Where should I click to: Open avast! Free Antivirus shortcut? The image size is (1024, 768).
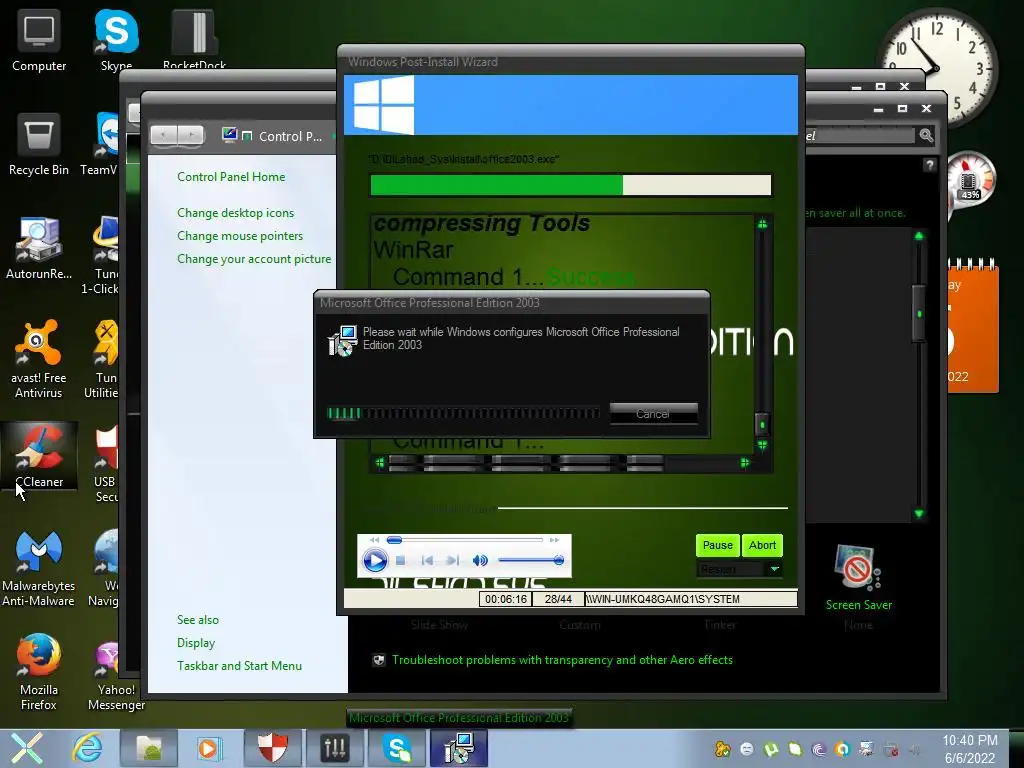pos(39,359)
